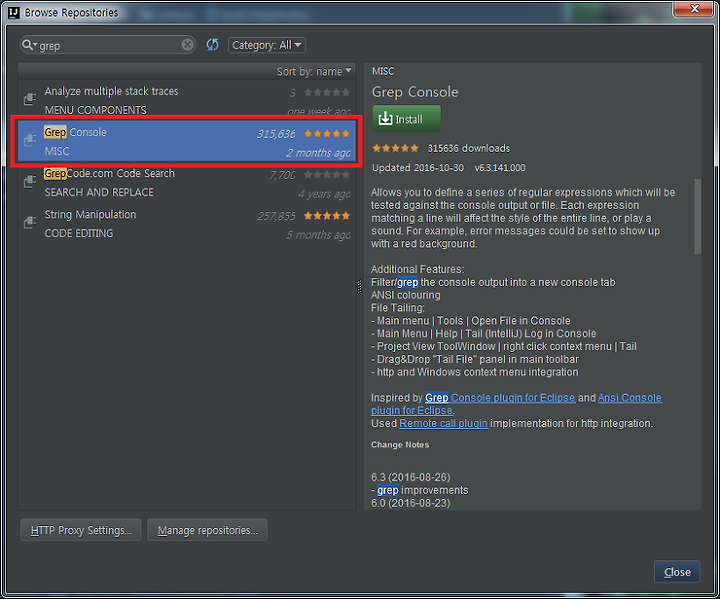Click the 'Grep Console' title in details panel

coord(415,92)
